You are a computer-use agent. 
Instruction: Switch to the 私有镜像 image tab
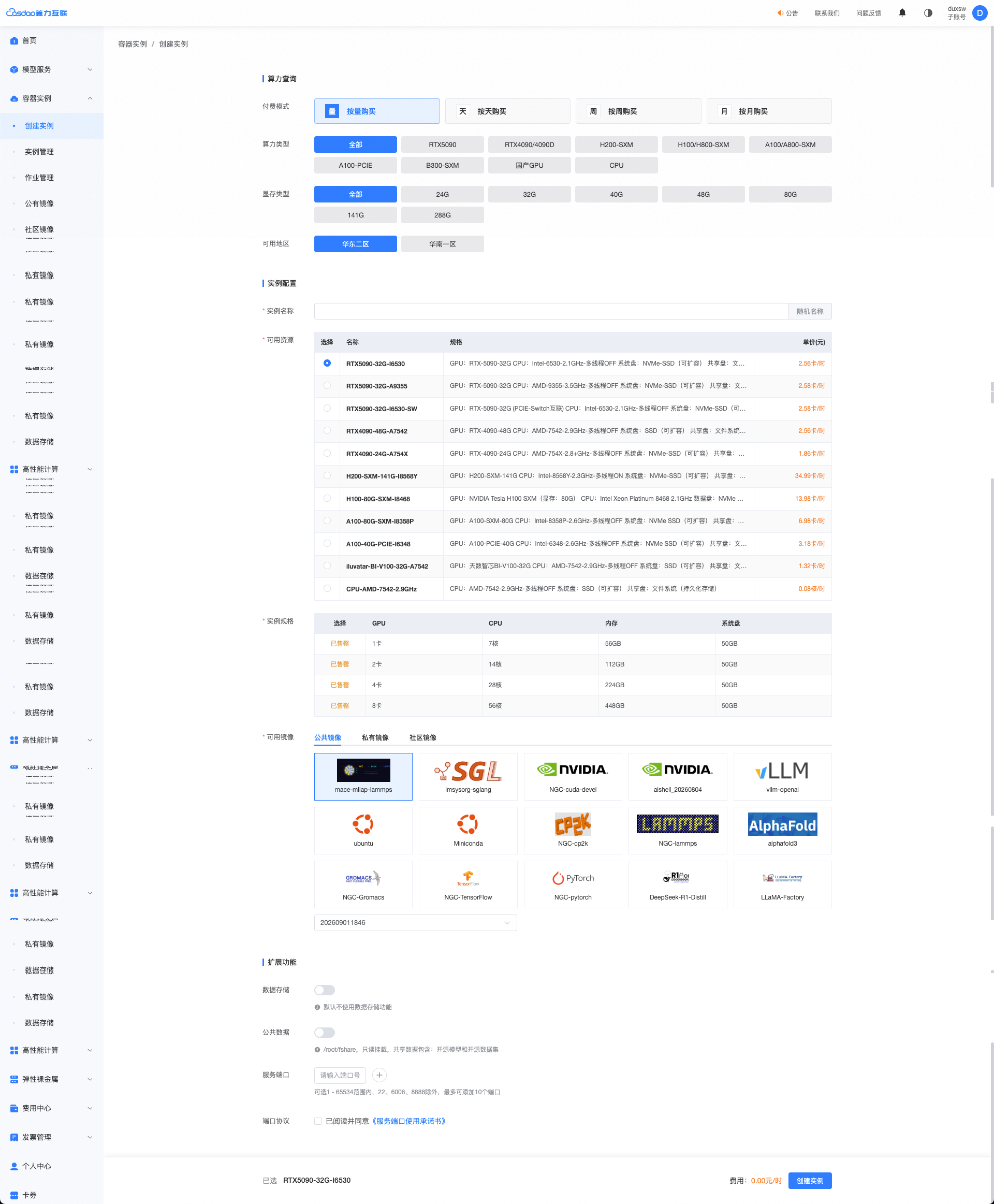(x=375, y=737)
